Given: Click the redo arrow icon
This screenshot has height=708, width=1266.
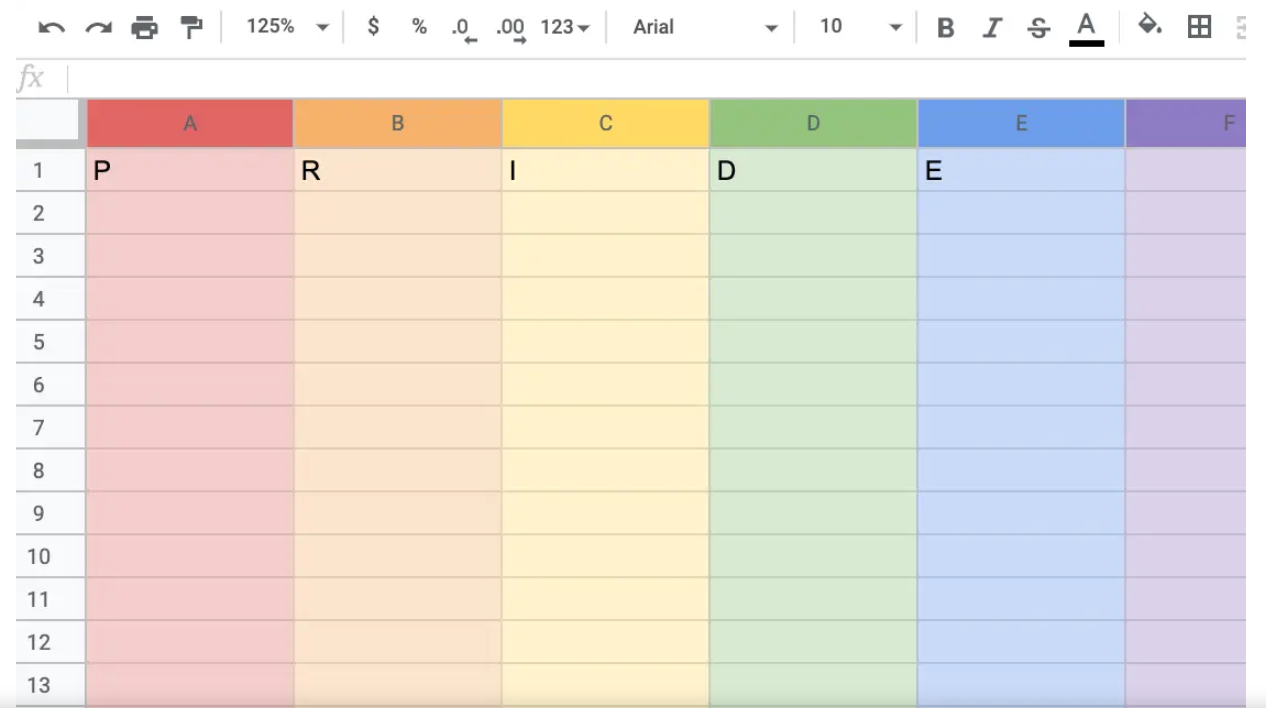Looking at the screenshot, I should [x=98, y=28].
